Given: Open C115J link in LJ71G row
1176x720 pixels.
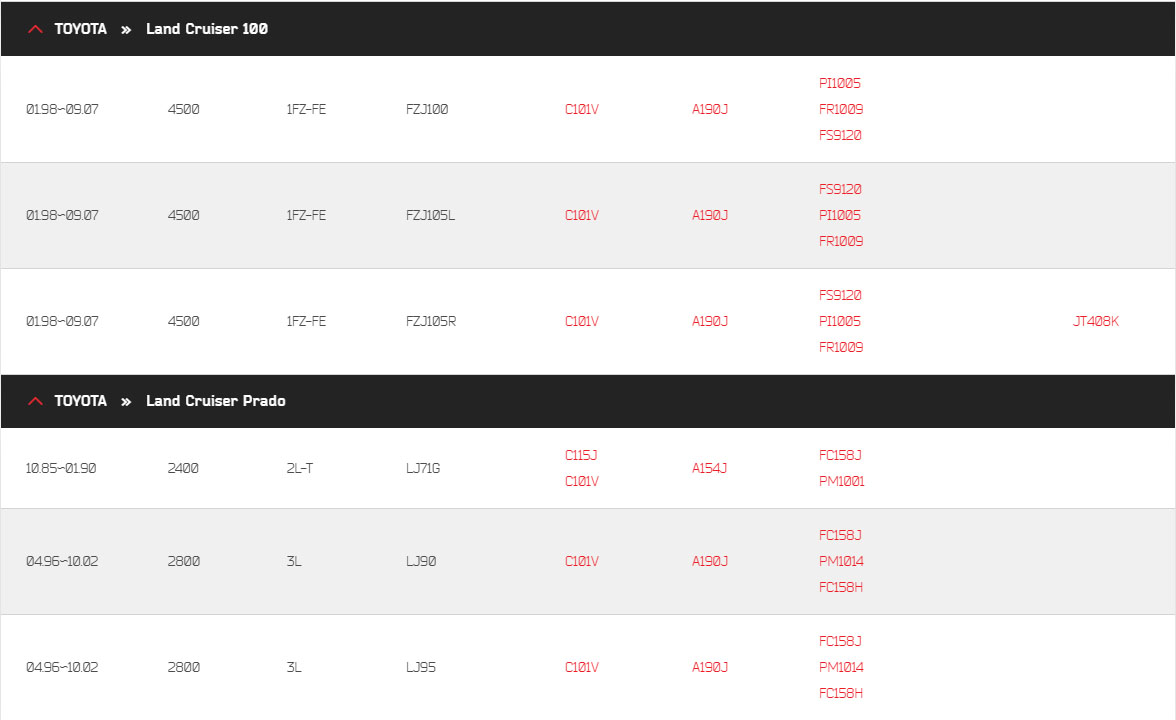Looking at the screenshot, I should tap(580, 455).
